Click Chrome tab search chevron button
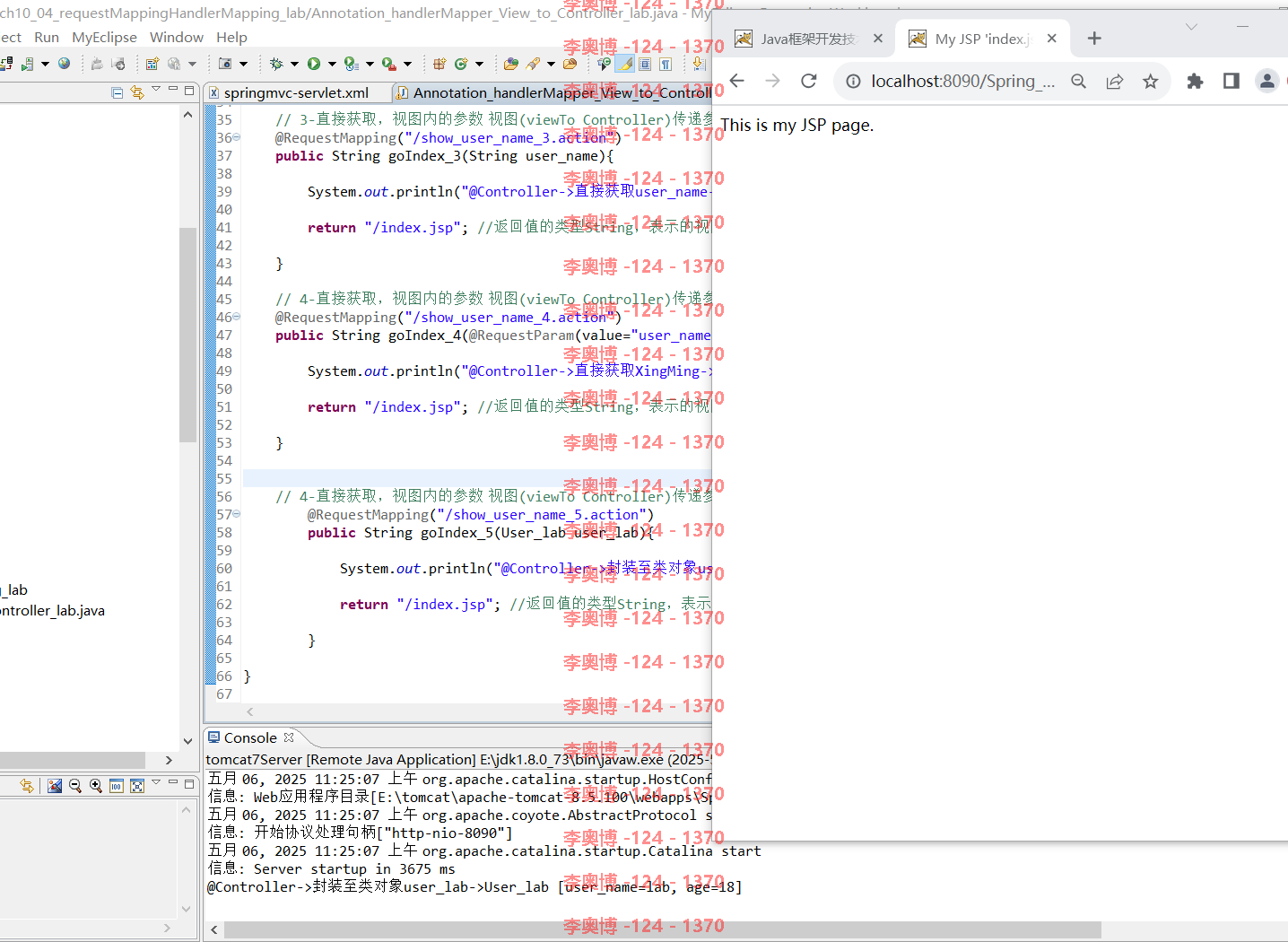This screenshot has height=942, width=1288. pyautogui.click(x=1191, y=27)
